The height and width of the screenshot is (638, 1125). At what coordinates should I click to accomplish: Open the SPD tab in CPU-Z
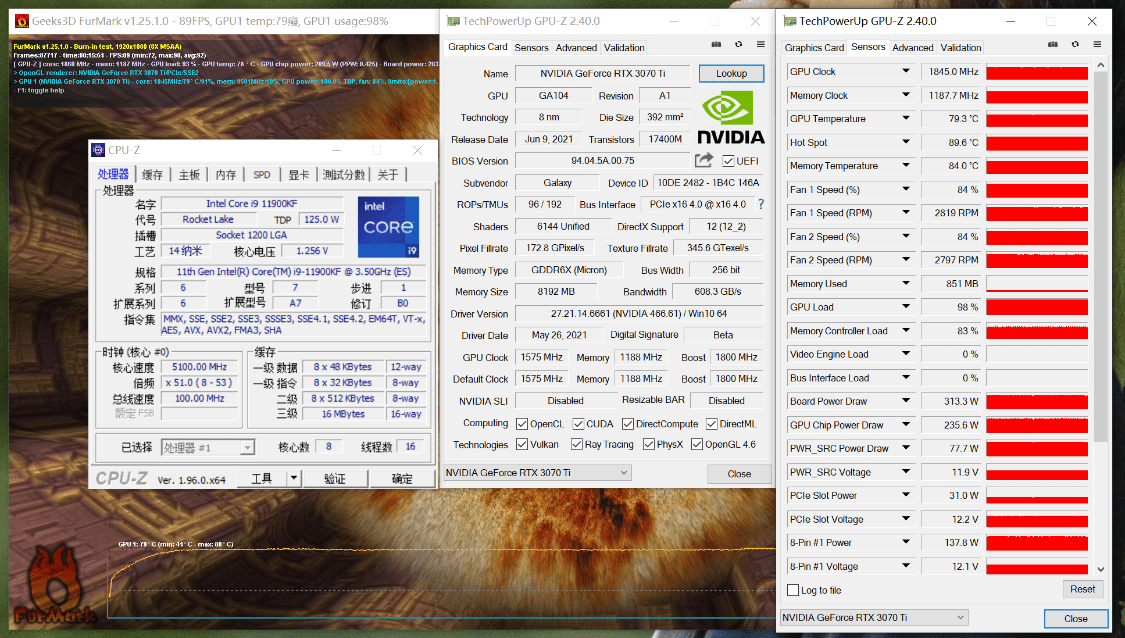point(262,174)
